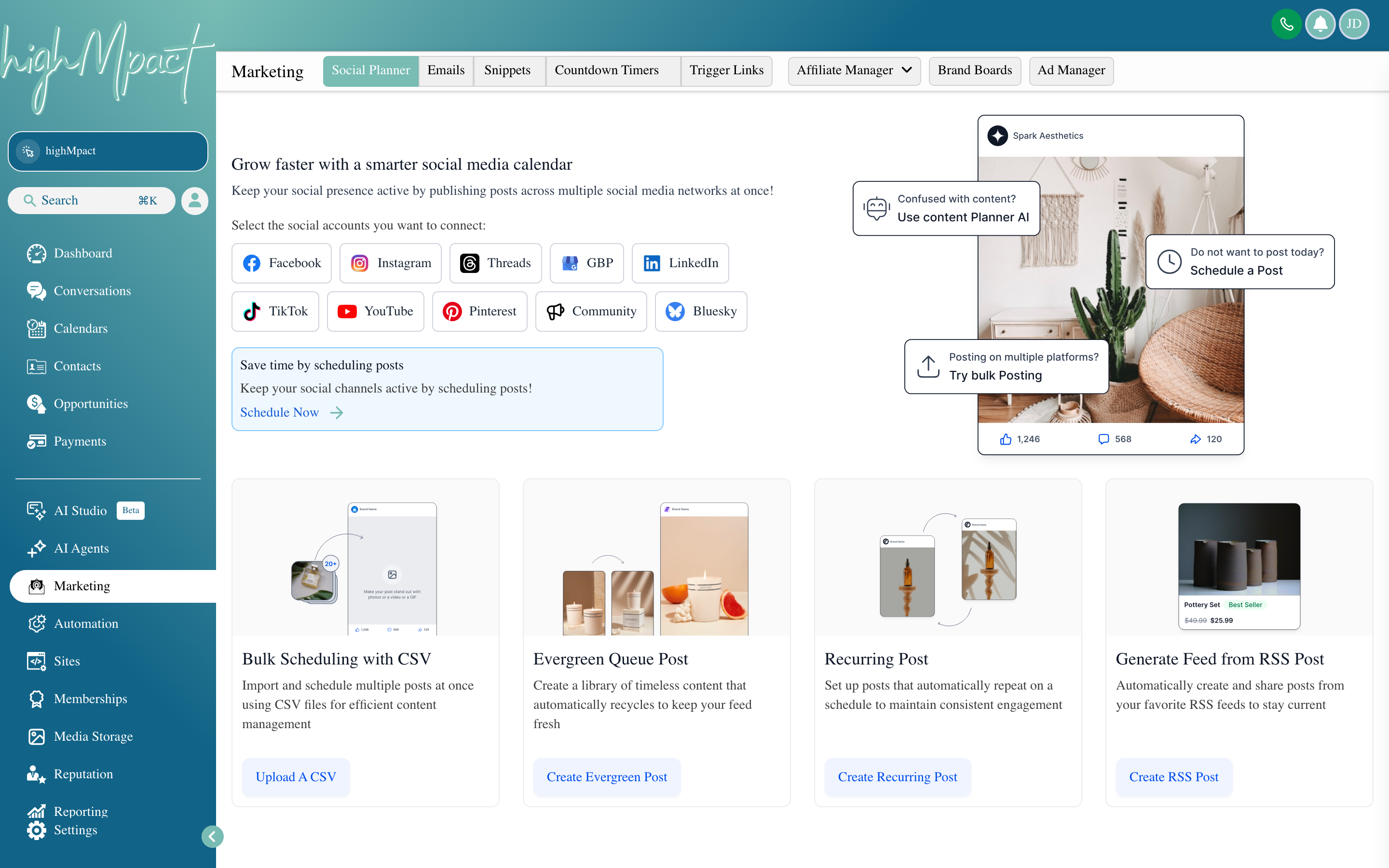Click the arrow icon next to Schedule Now
The height and width of the screenshot is (868, 1389).
[x=337, y=413]
